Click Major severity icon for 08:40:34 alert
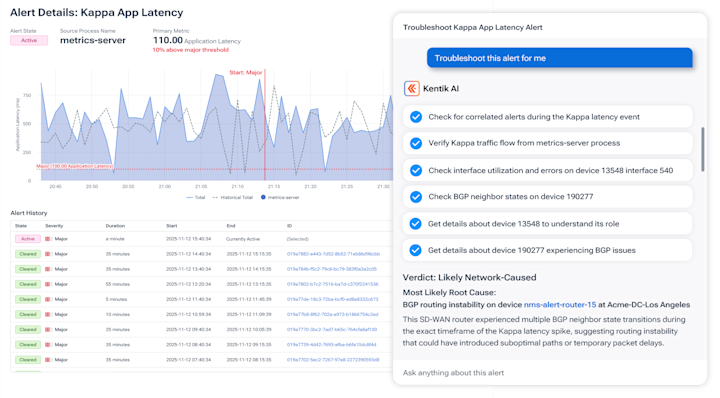The height and width of the screenshot is (398, 720). (x=47, y=345)
